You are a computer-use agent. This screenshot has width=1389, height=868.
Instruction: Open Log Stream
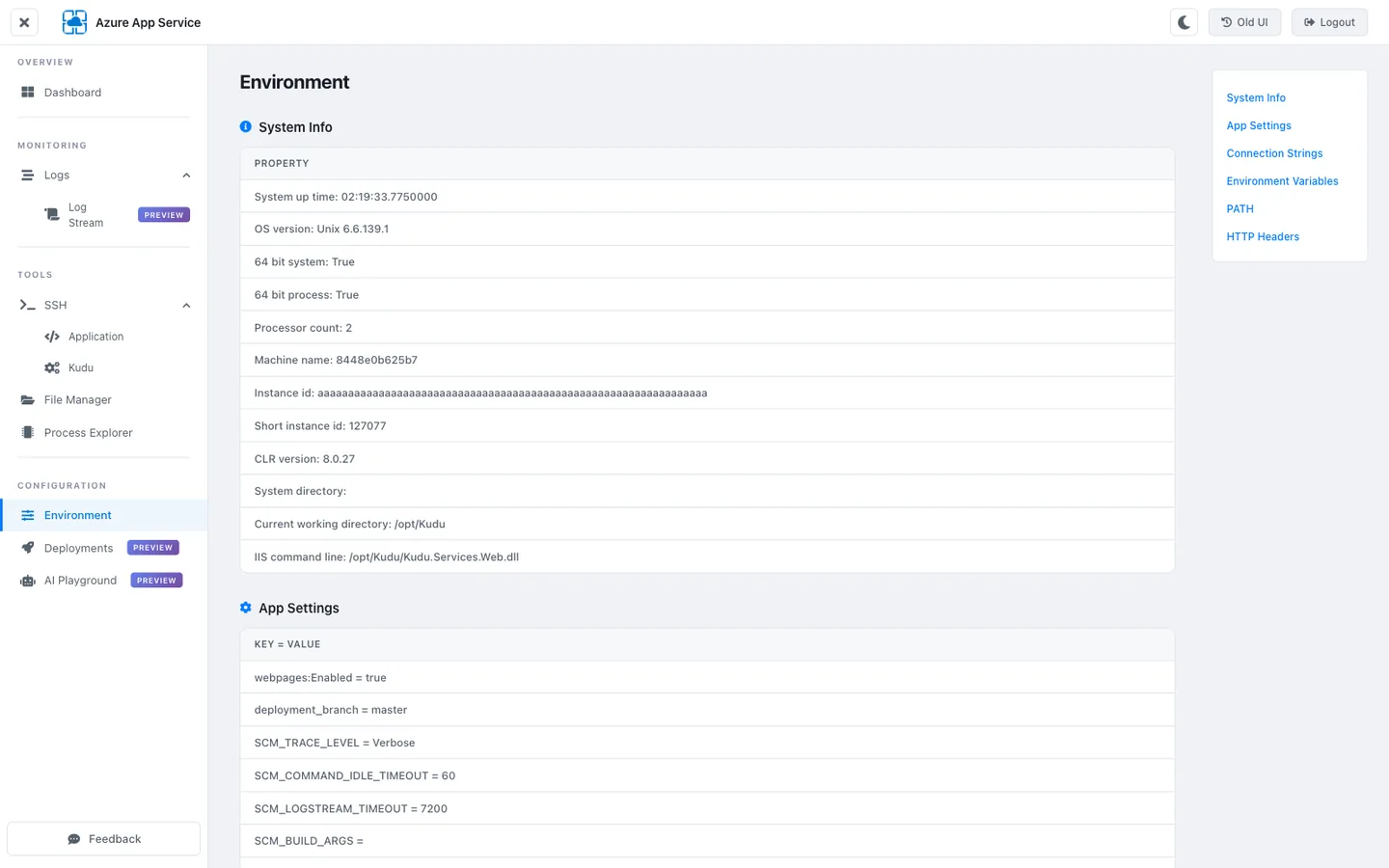point(86,215)
